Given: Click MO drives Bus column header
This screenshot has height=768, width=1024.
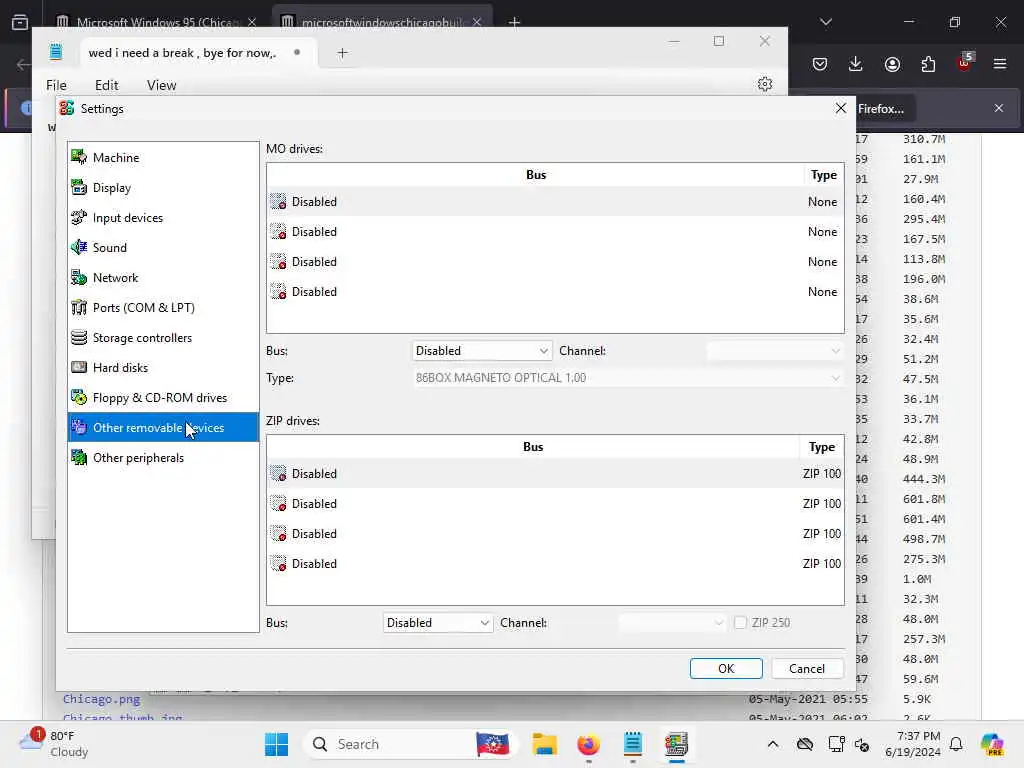Looking at the screenshot, I should [536, 174].
